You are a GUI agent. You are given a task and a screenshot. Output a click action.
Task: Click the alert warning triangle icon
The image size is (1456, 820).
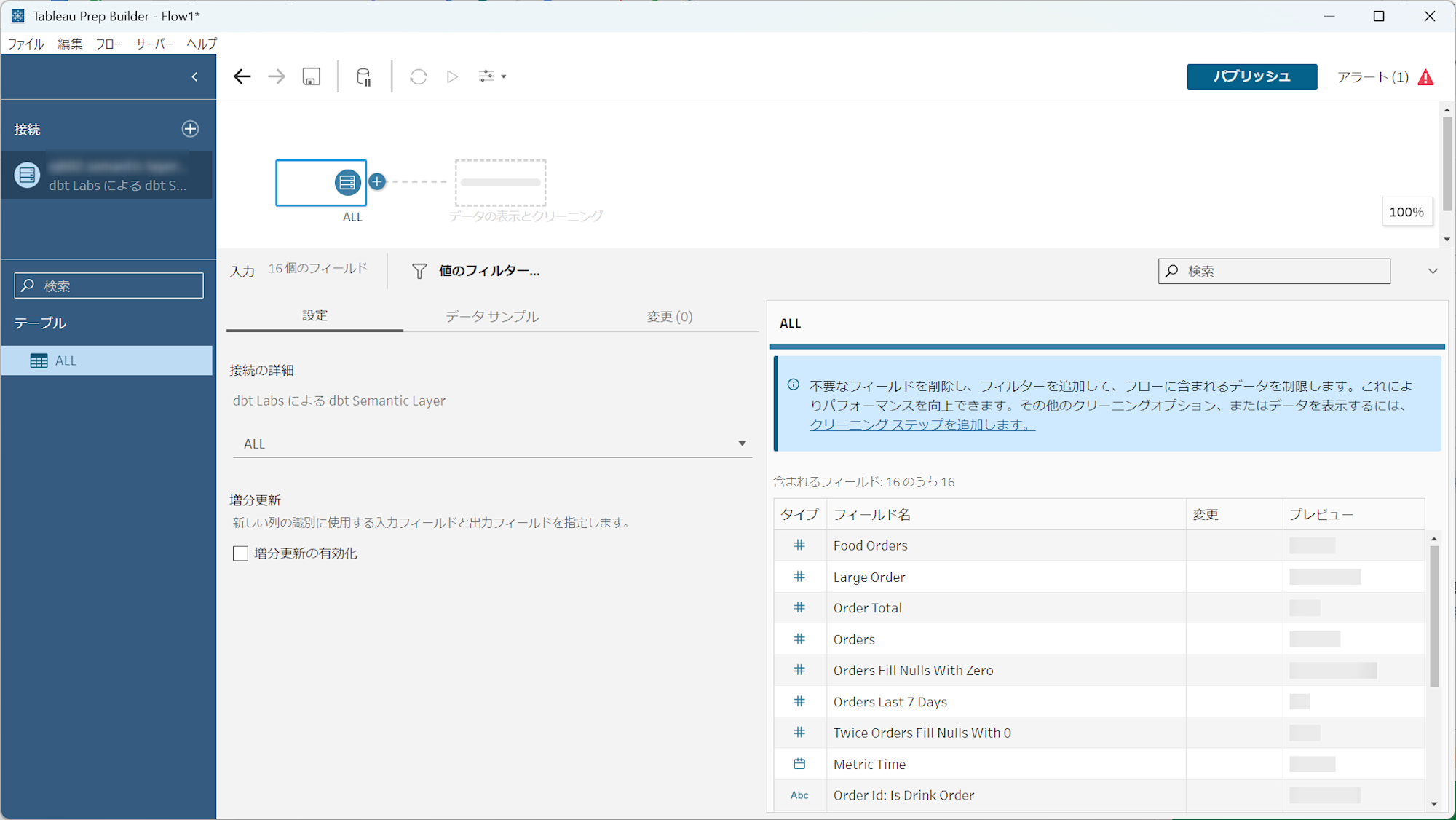(1425, 77)
